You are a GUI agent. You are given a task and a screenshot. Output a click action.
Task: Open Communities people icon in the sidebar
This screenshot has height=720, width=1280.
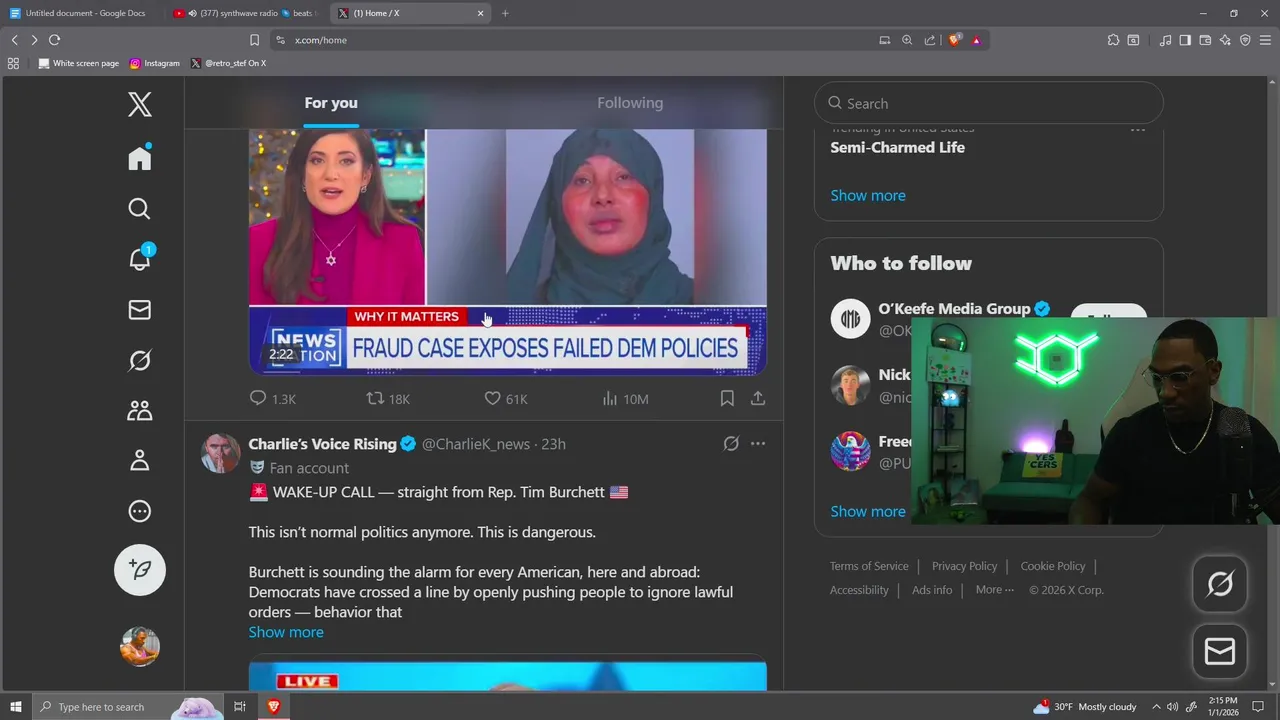[140, 410]
